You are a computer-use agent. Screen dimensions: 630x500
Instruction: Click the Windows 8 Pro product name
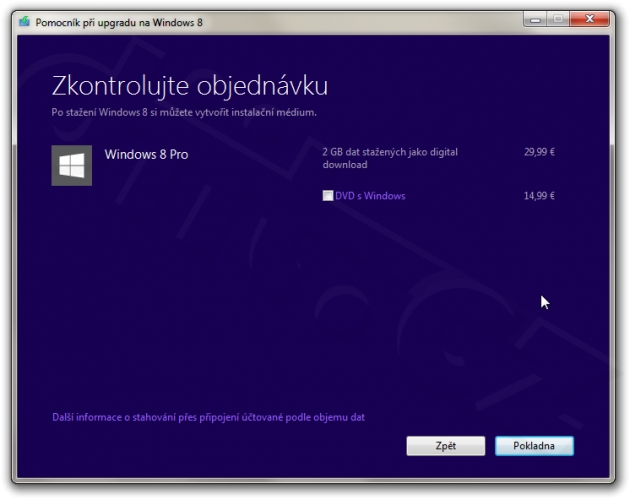pyautogui.click(x=146, y=154)
